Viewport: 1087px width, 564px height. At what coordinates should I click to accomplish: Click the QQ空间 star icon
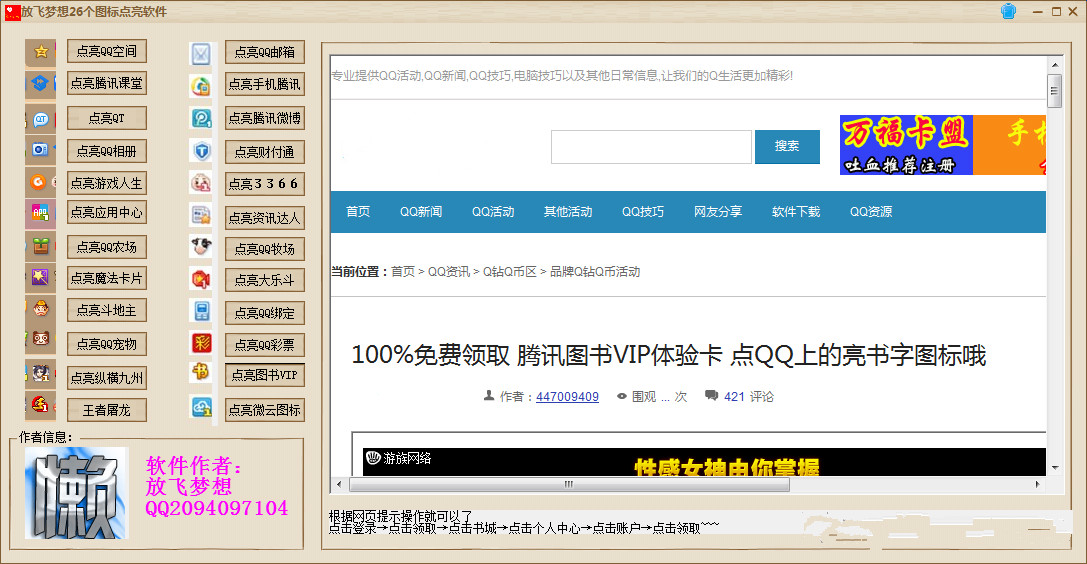[x=41, y=52]
